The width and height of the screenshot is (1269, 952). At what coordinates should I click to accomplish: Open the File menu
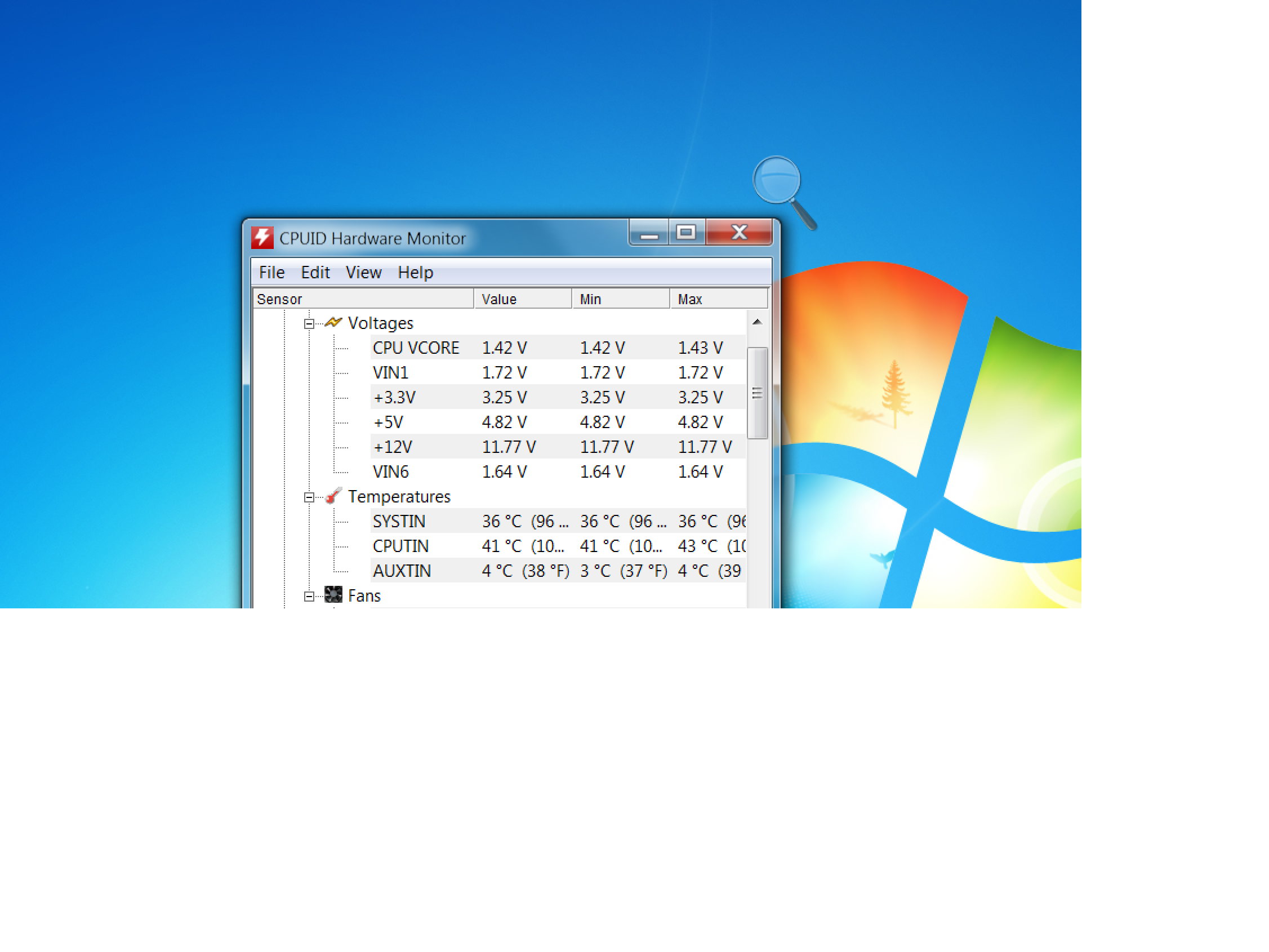point(271,272)
